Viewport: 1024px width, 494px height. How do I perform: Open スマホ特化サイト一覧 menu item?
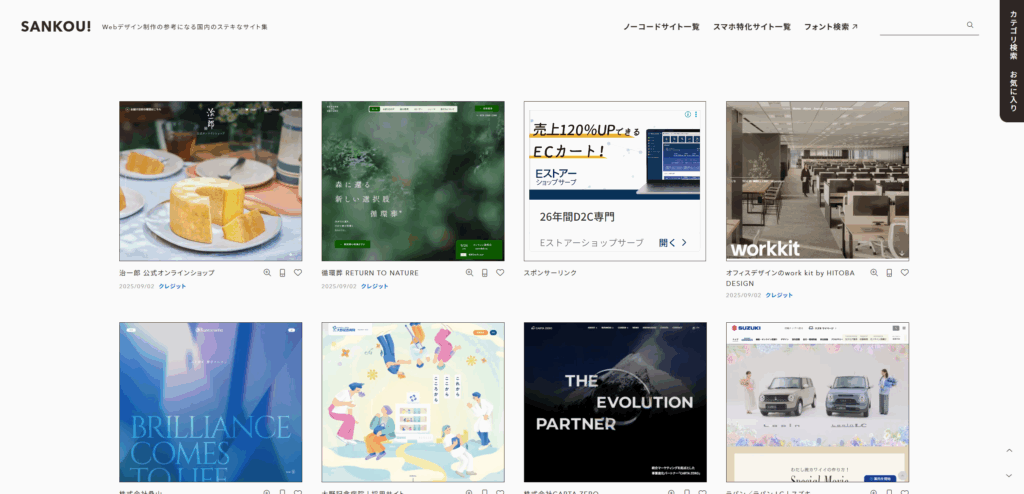[x=752, y=27]
